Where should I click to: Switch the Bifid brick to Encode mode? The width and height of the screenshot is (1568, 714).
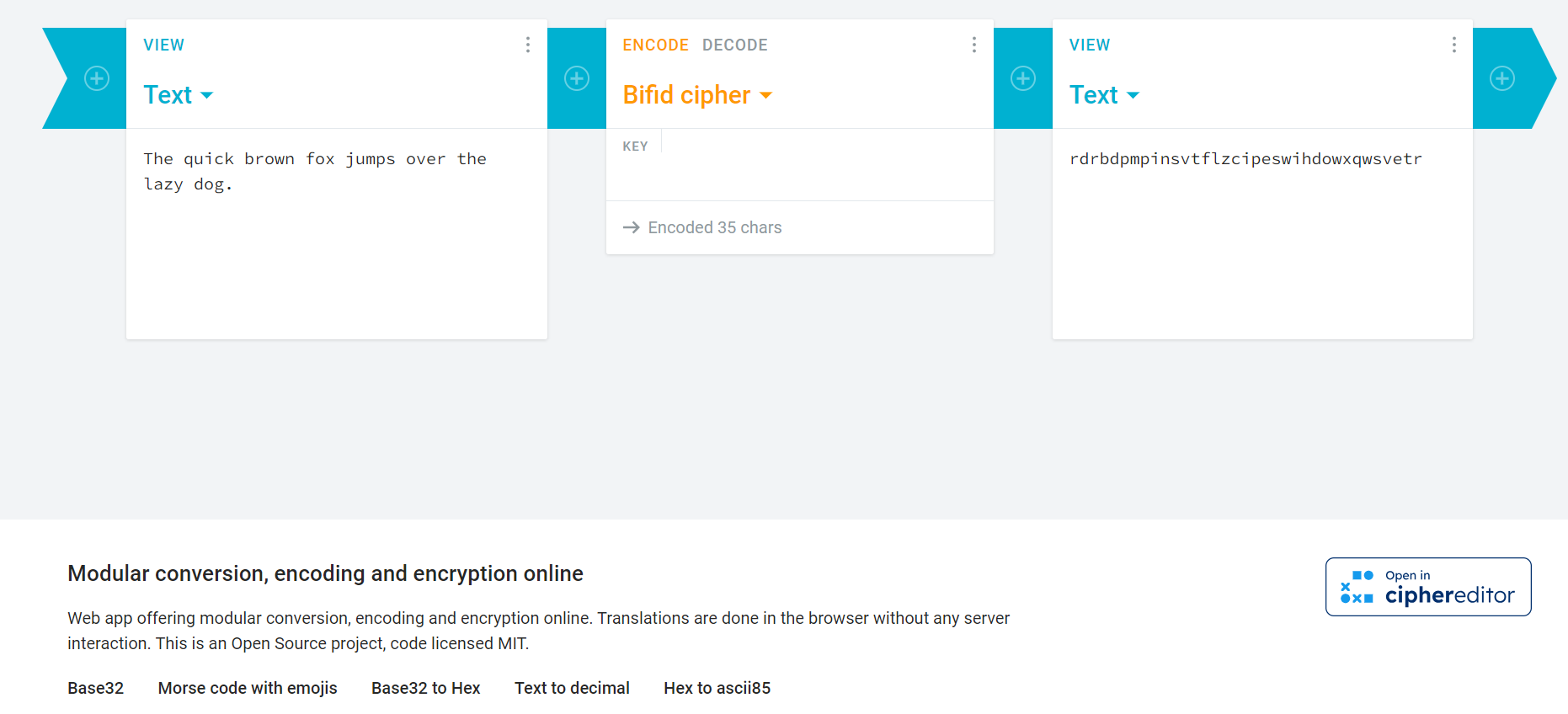tap(655, 45)
